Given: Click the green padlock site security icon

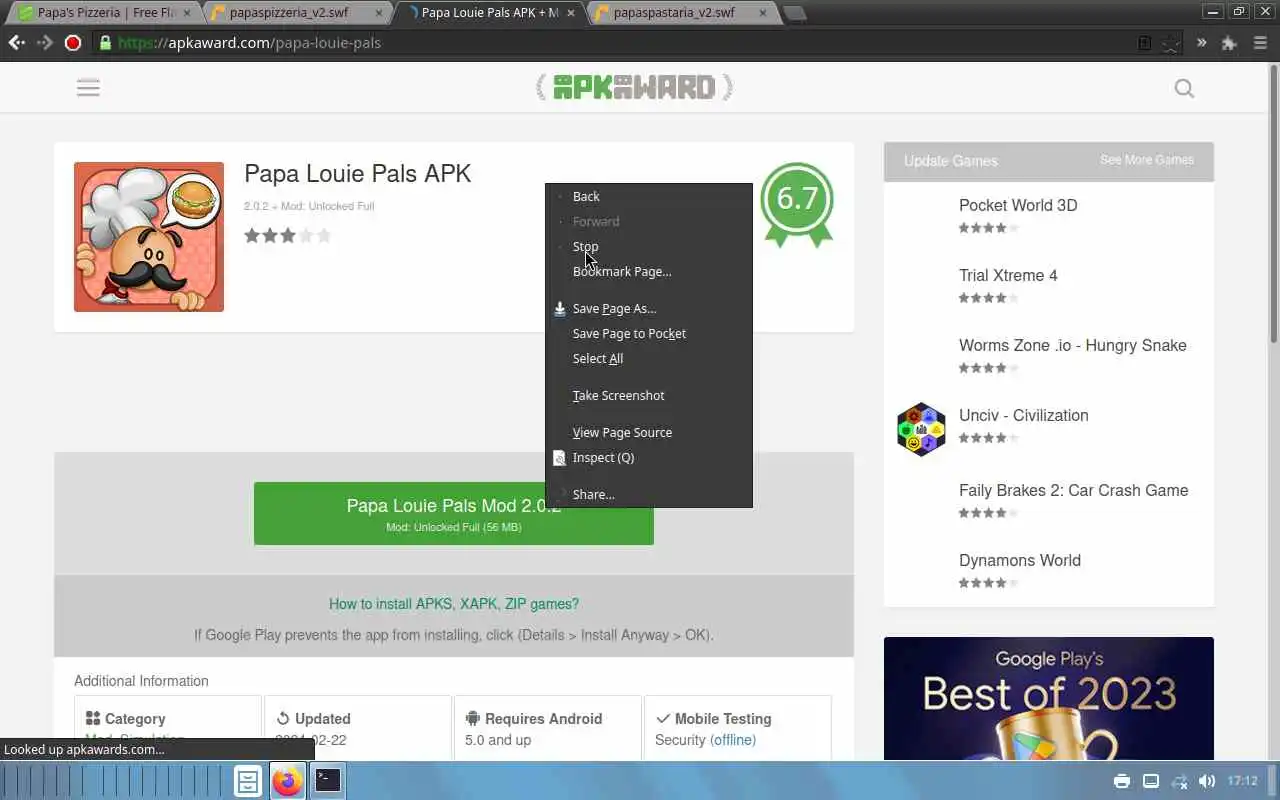Looking at the screenshot, I should point(104,43).
